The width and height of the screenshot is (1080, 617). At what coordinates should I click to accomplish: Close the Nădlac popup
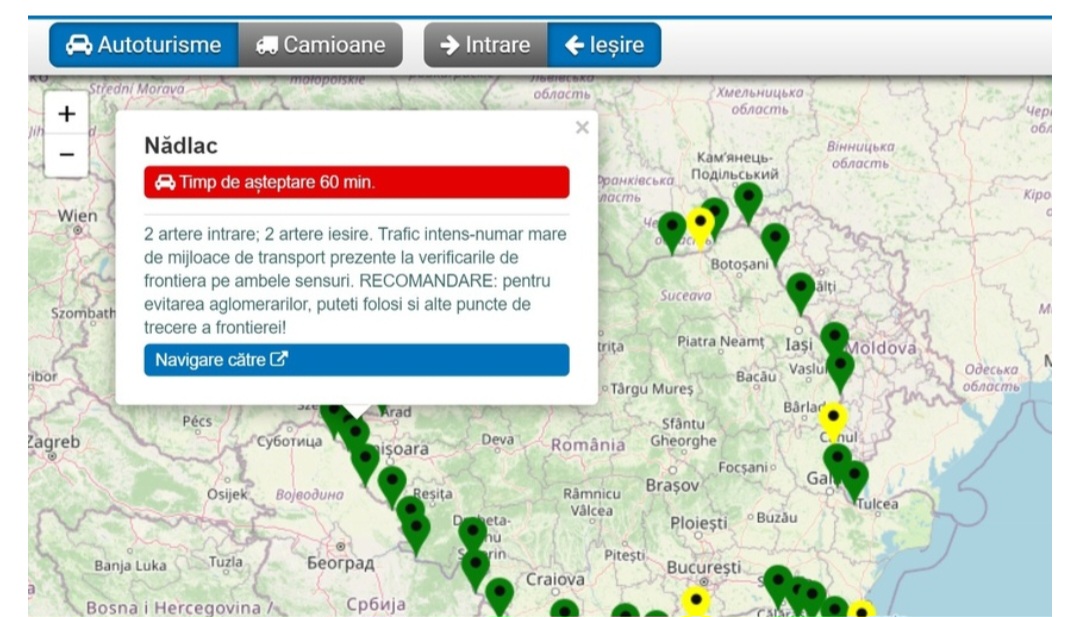click(x=582, y=127)
